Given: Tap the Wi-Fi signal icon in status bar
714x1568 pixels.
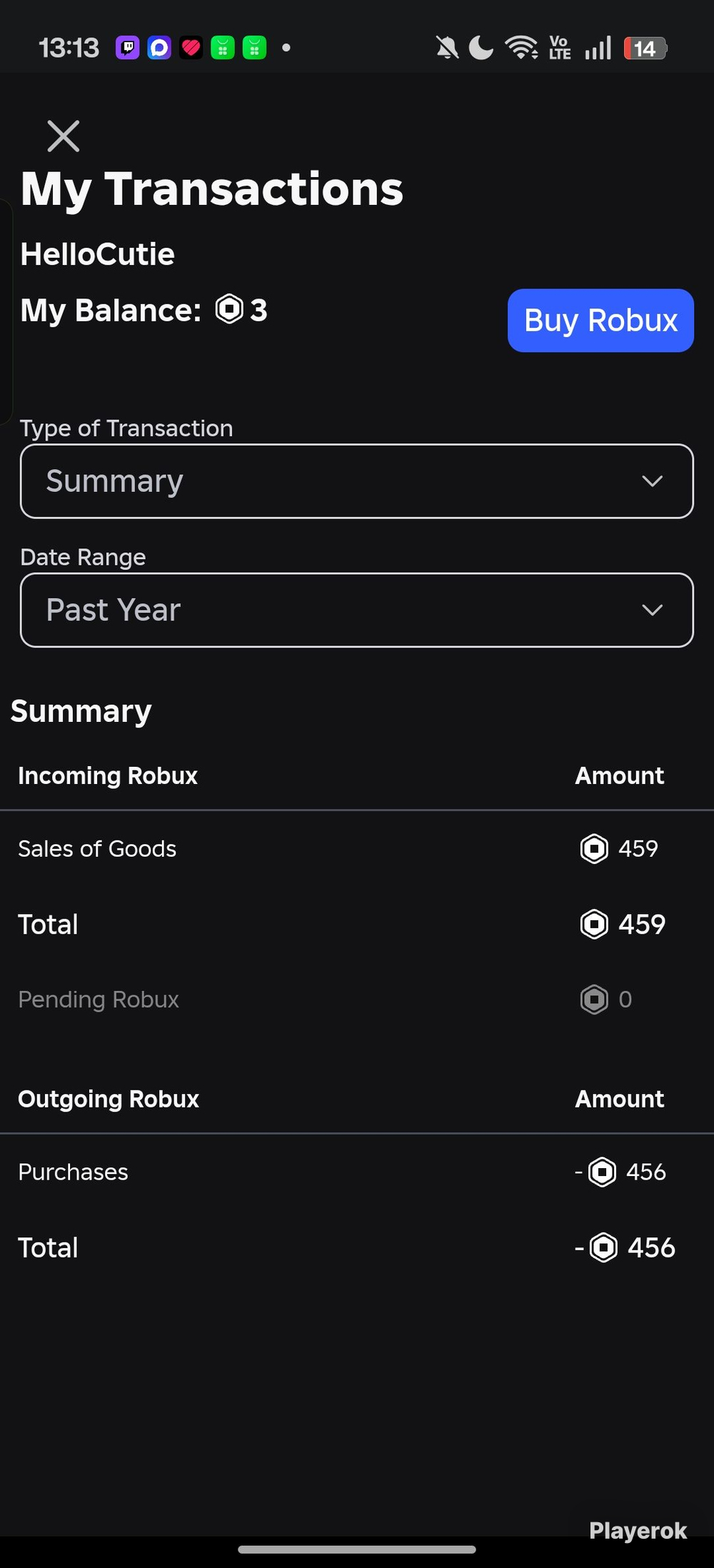Looking at the screenshot, I should 521,48.
